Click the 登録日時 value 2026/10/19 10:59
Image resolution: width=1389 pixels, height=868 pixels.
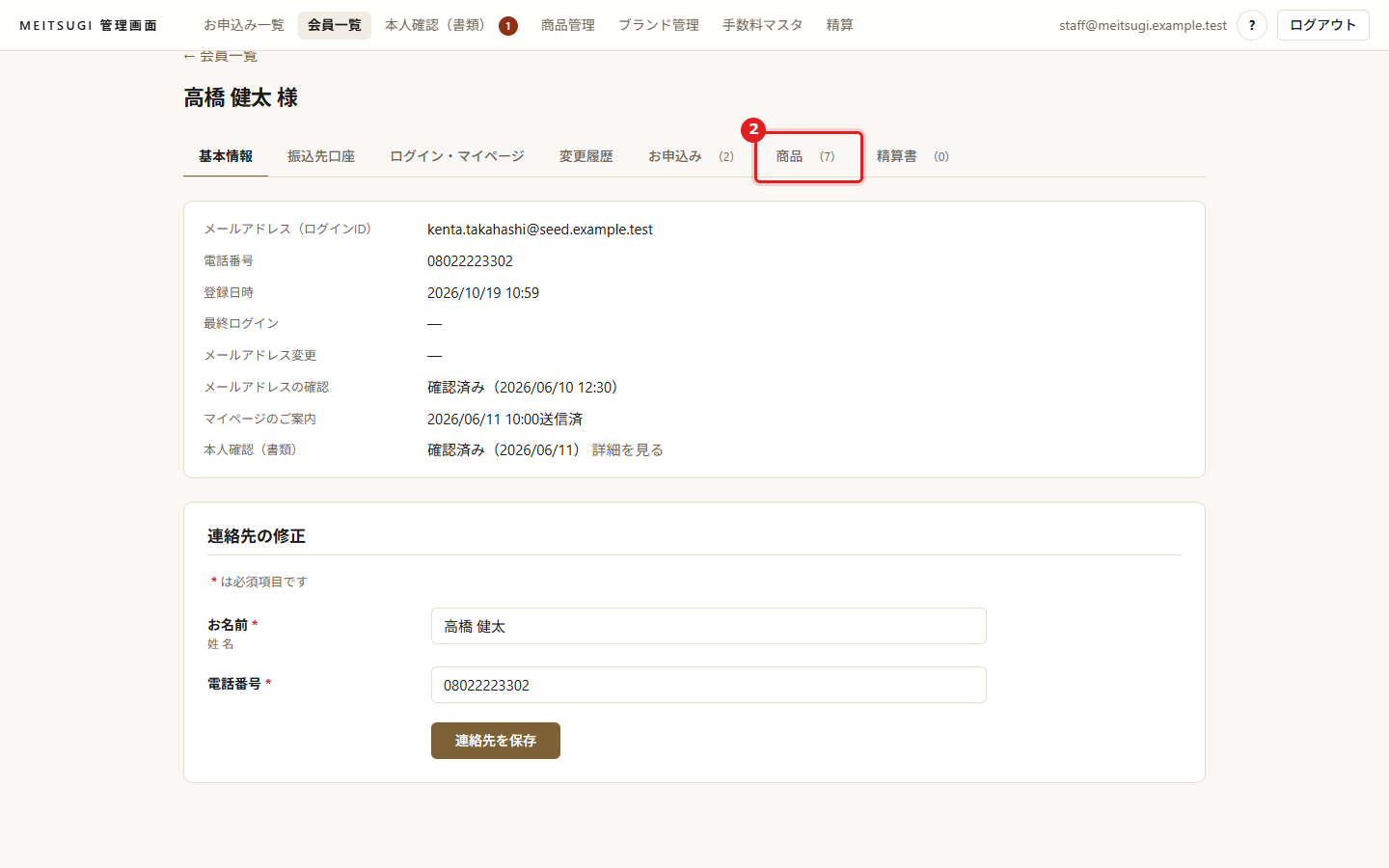coord(483,293)
